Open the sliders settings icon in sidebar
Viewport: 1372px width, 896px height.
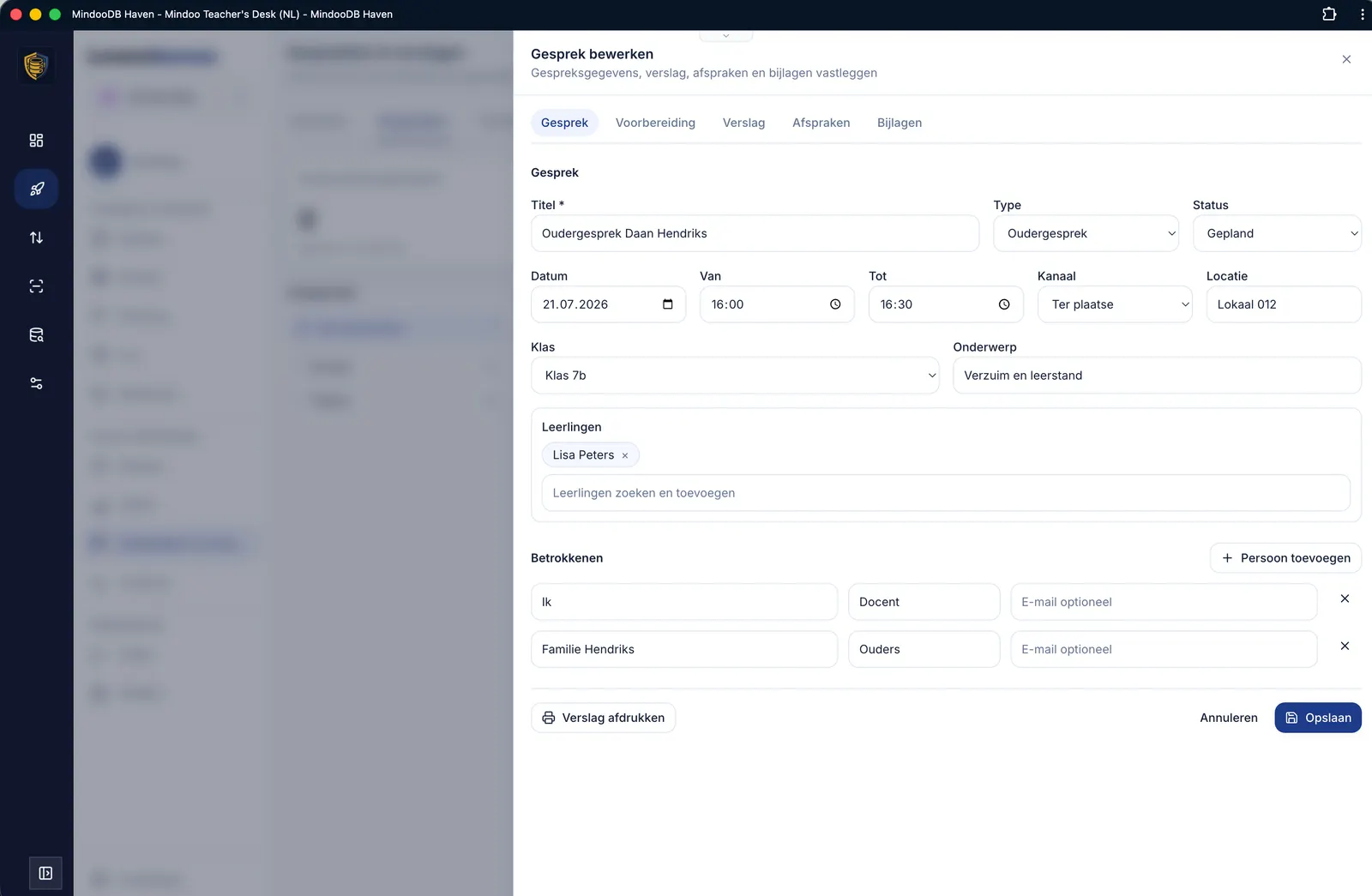[36, 383]
